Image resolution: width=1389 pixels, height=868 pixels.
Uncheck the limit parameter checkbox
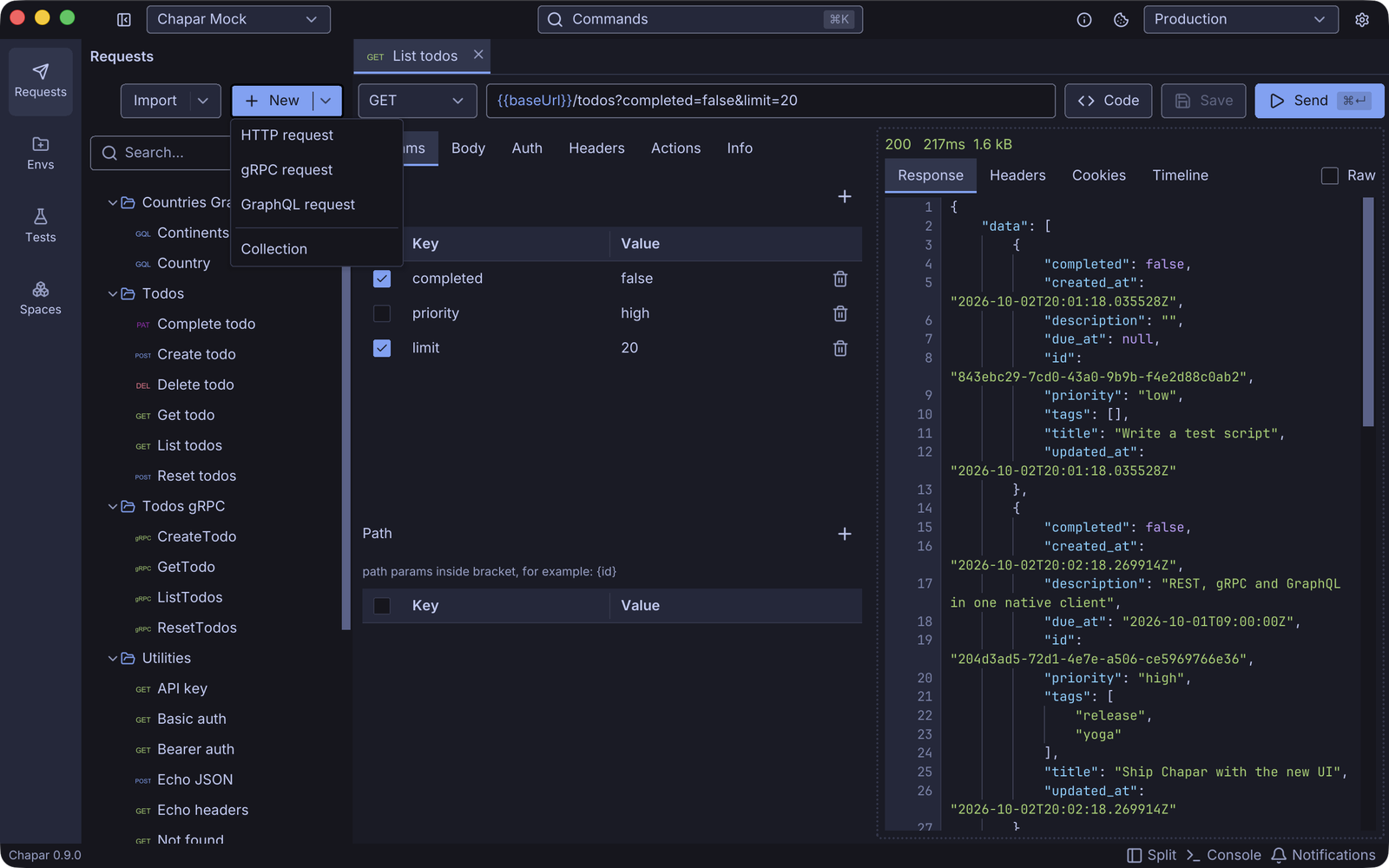382,348
